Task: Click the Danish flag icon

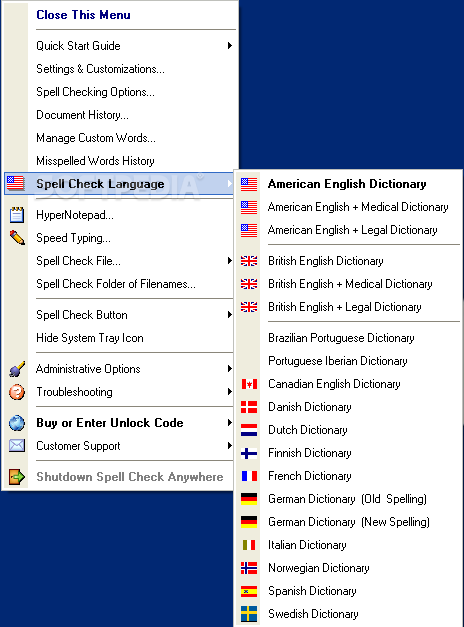Action: point(249,407)
